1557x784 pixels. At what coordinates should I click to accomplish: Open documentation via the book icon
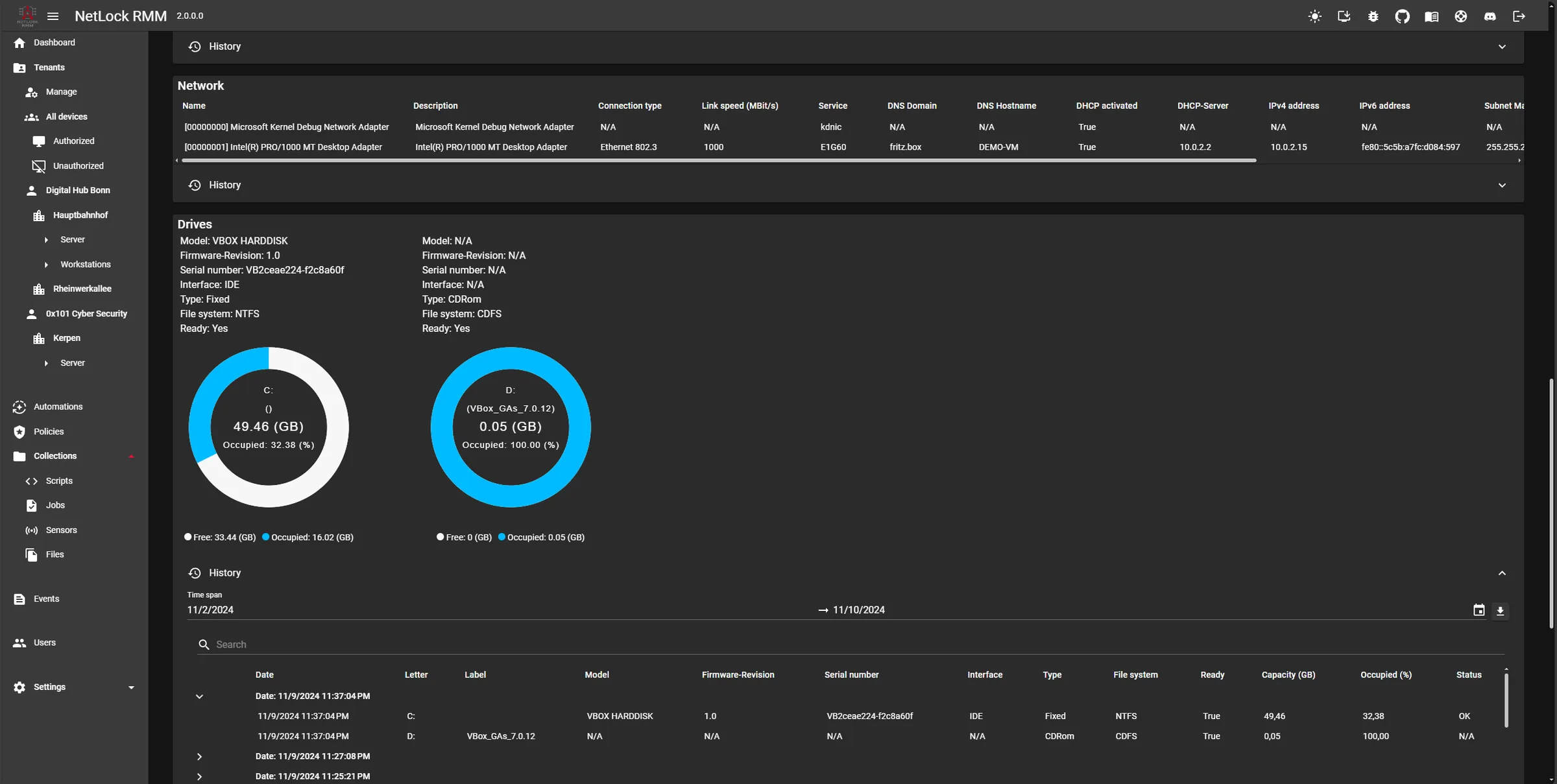(1432, 16)
